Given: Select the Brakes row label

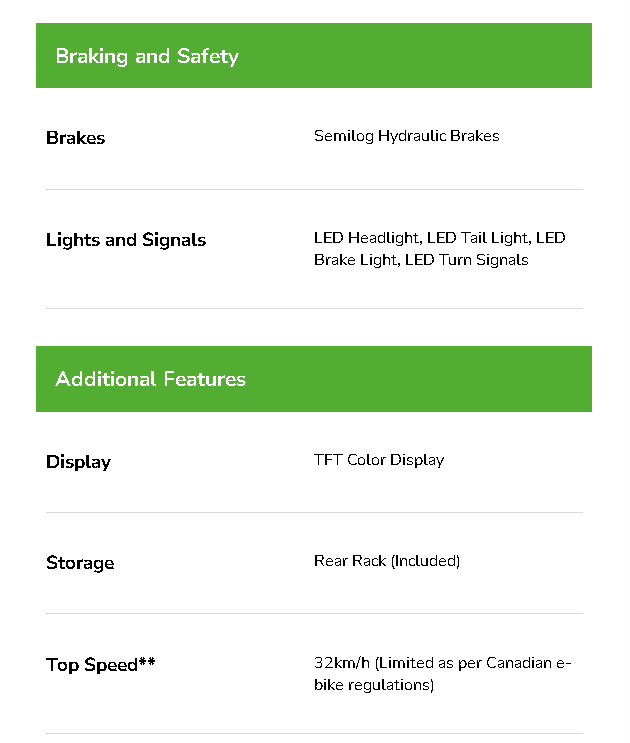Looking at the screenshot, I should [75, 138].
